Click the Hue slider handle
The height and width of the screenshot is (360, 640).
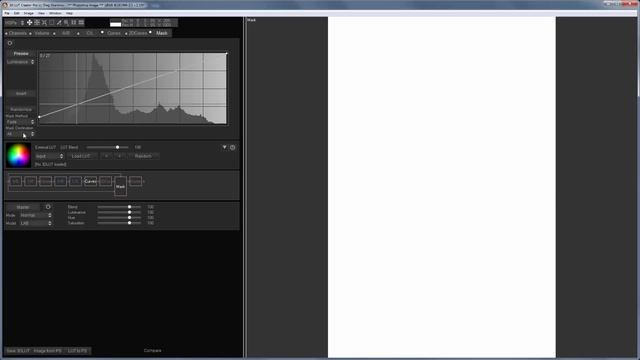129,218
